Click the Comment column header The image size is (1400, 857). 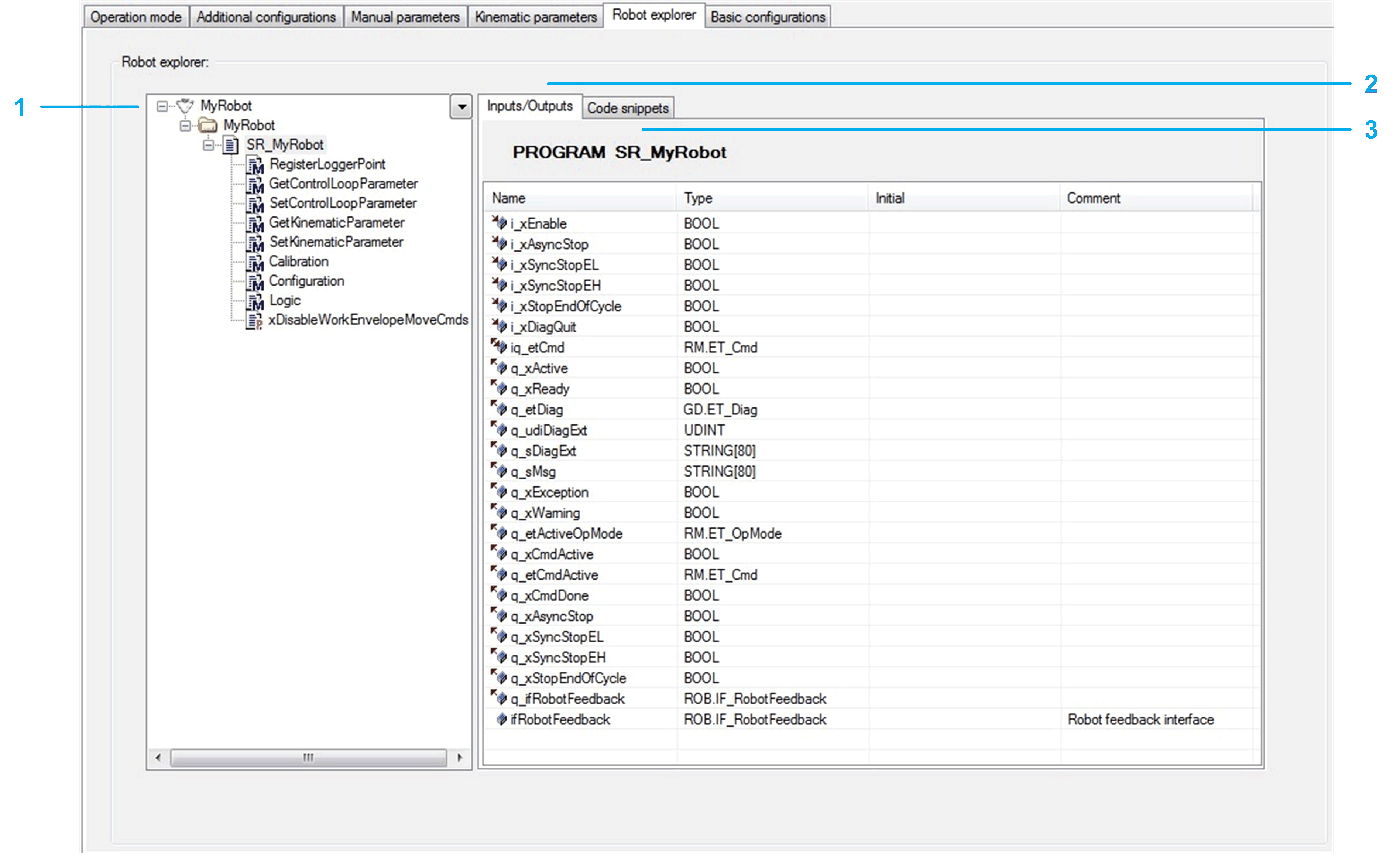point(1156,198)
